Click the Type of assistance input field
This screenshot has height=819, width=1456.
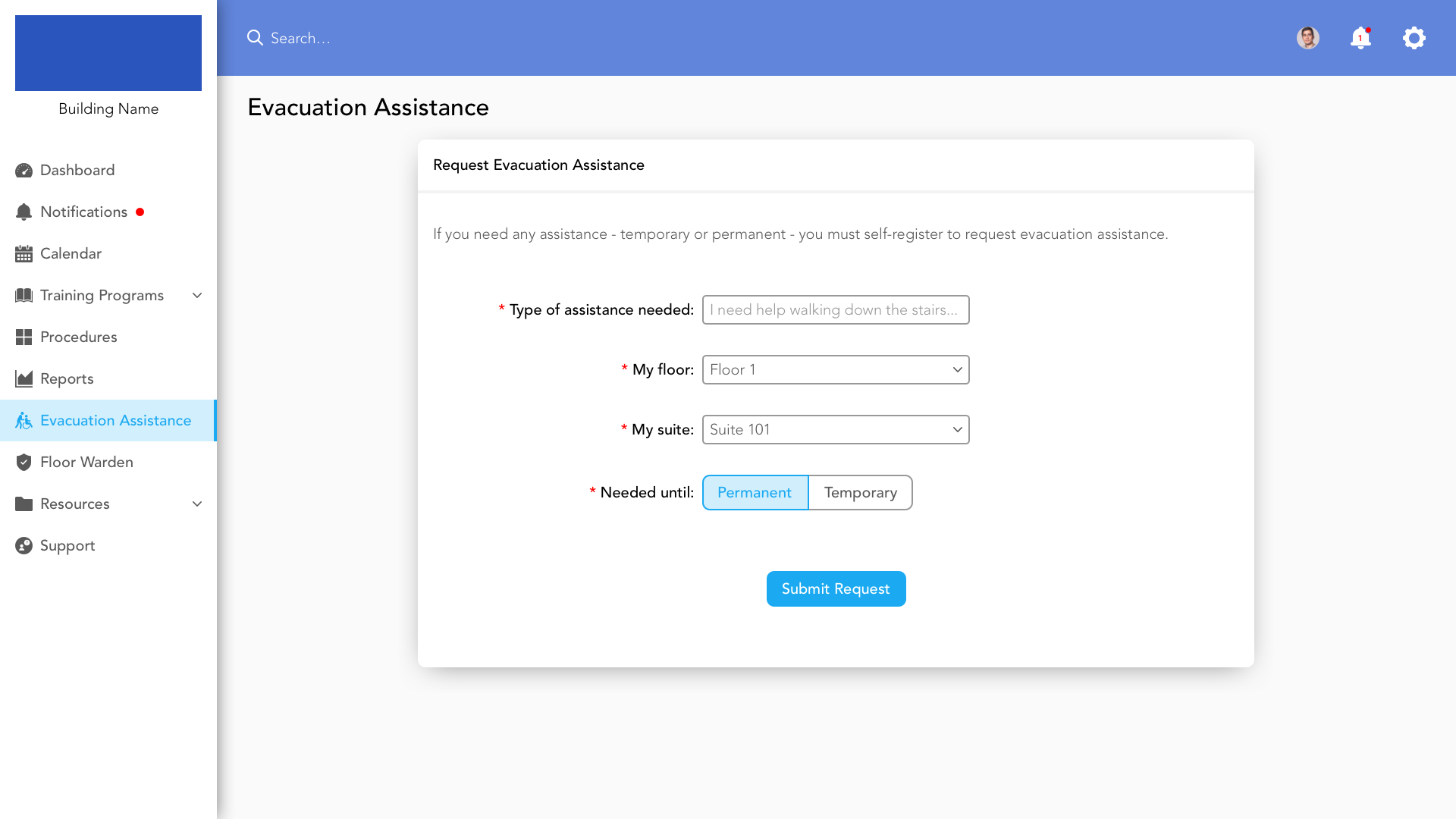[x=835, y=310]
